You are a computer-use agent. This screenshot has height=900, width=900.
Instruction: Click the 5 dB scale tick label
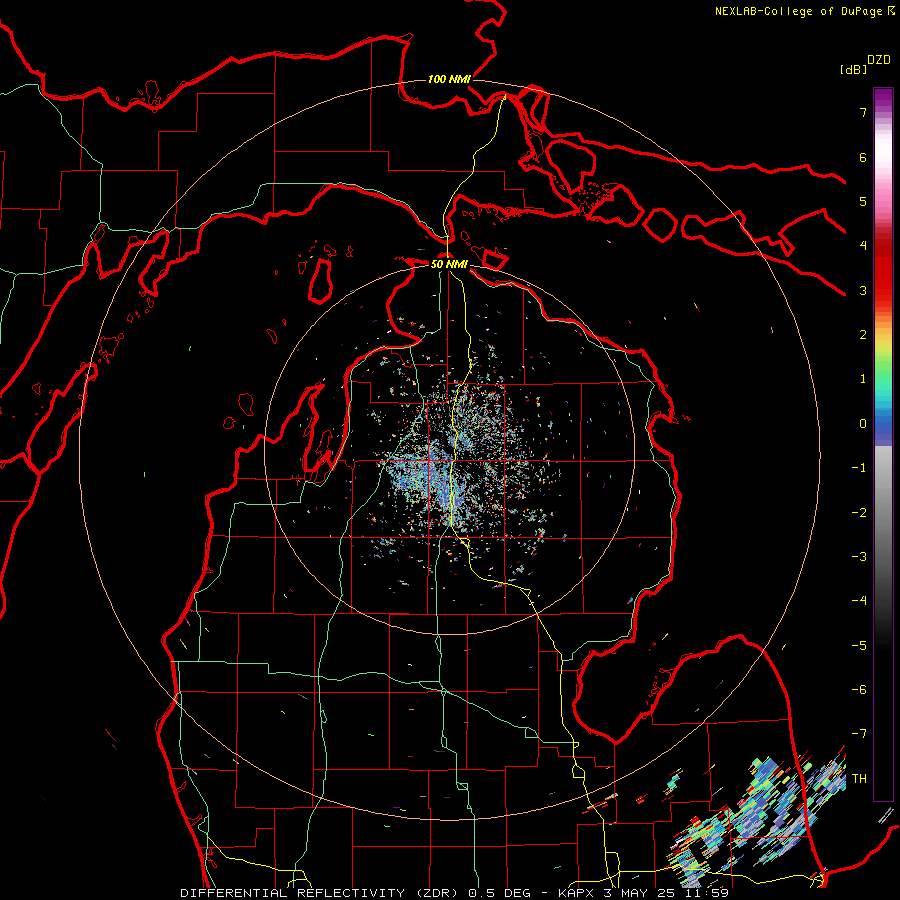(863, 201)
